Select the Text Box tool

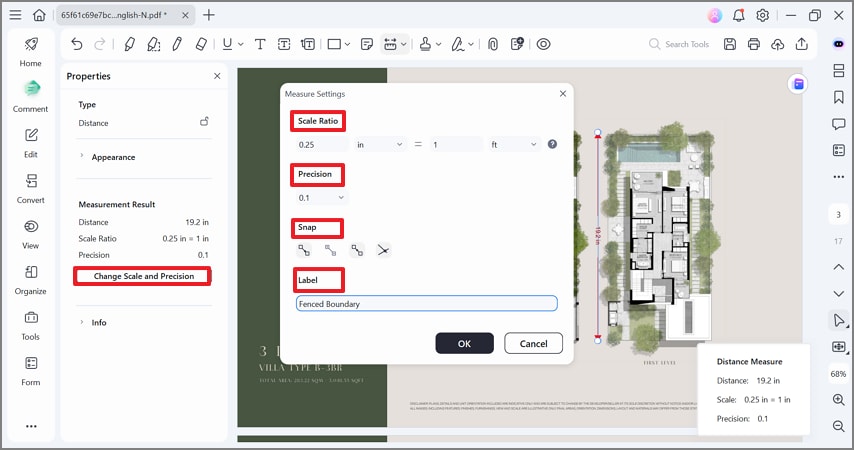[284, 44]
